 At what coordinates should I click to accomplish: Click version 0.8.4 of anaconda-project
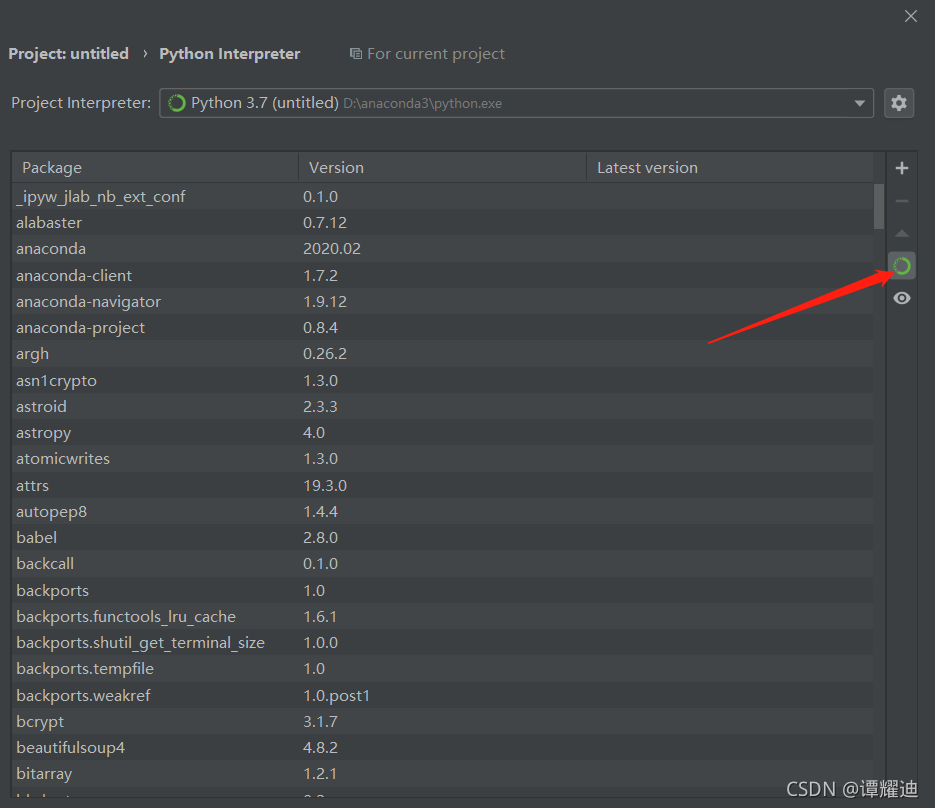[320, 327]
